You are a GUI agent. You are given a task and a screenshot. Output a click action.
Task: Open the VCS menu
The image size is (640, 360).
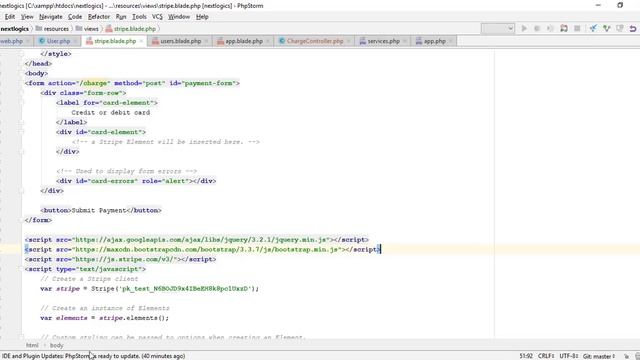157,17
